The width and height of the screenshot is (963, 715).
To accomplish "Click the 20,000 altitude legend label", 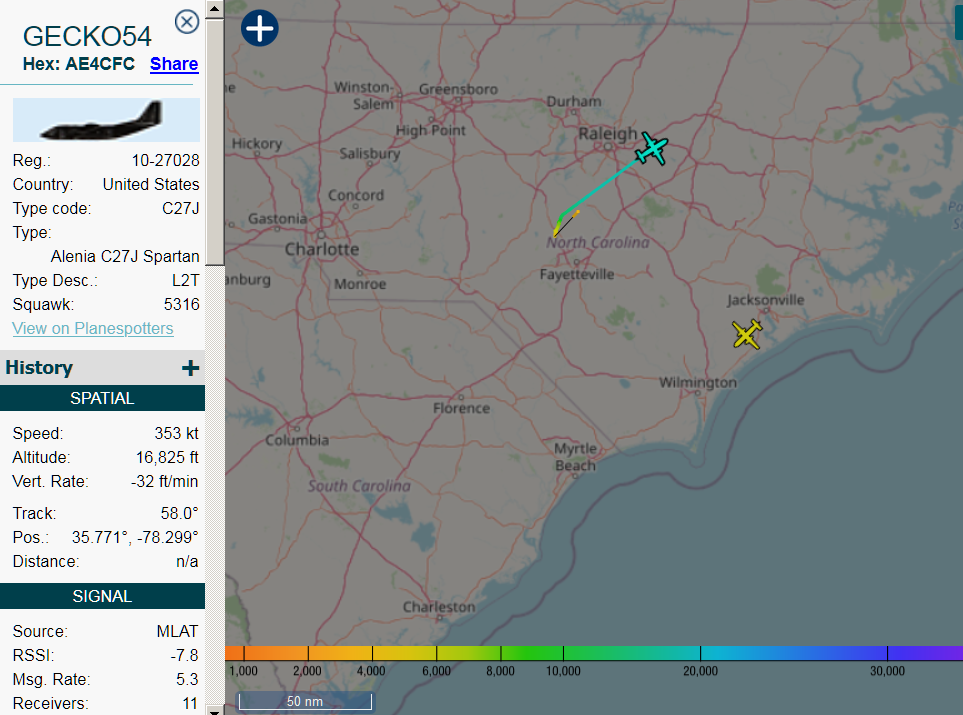I will (700, 671).
